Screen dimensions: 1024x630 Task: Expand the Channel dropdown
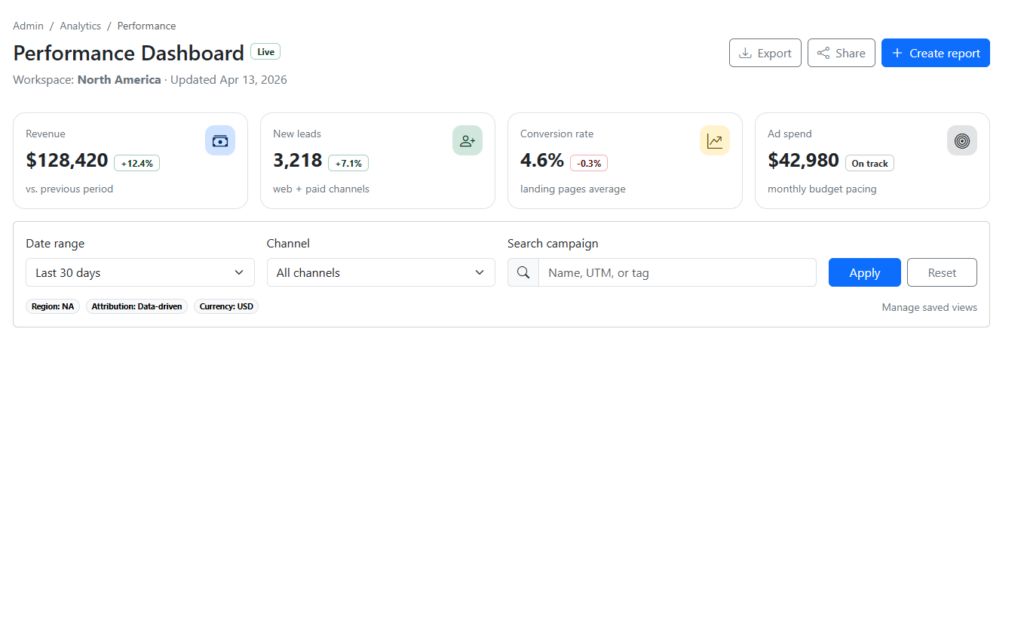click(x=380, y=273)
